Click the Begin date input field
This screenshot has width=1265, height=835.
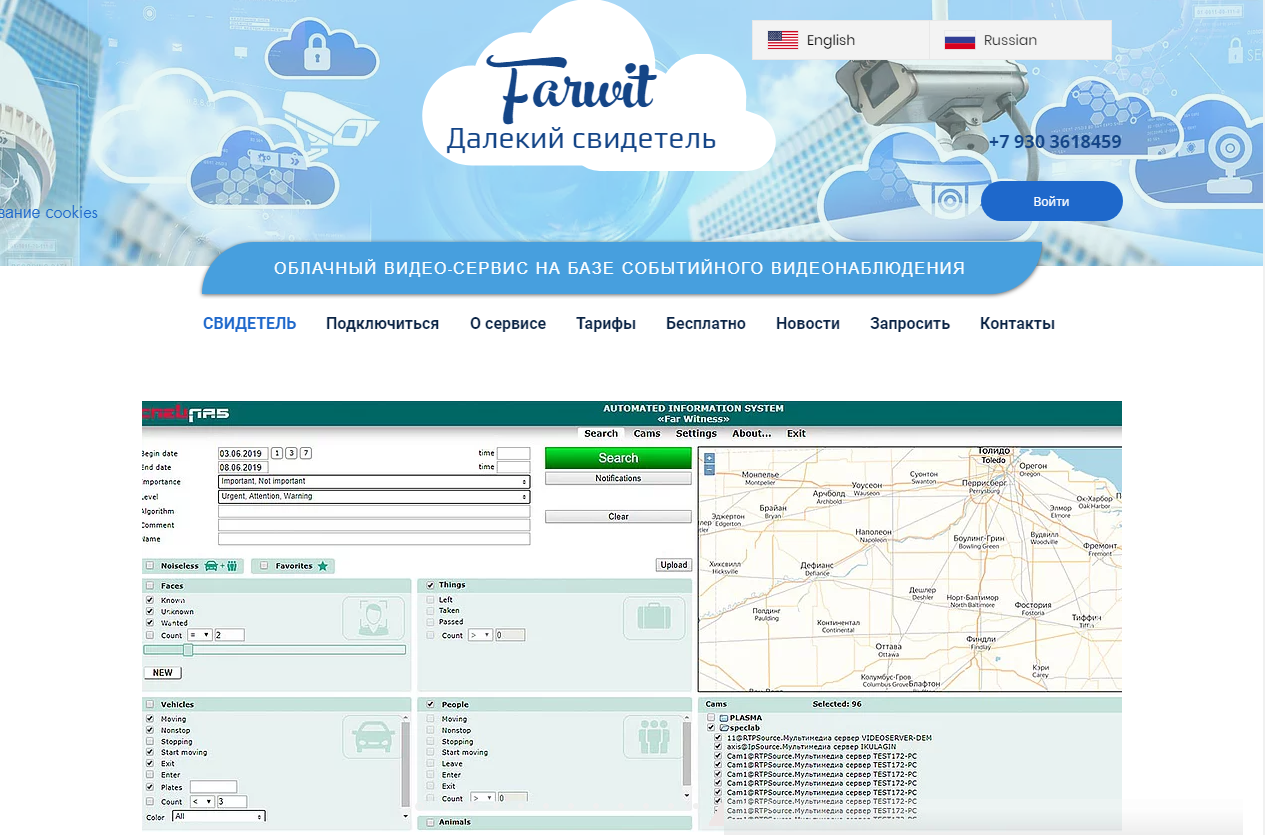(243, 453)
